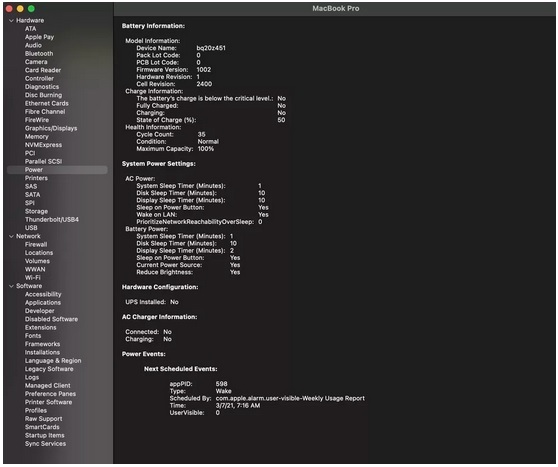Open the Memory entry
Viewport: 558px width, 467px height.
click(36, 137)
